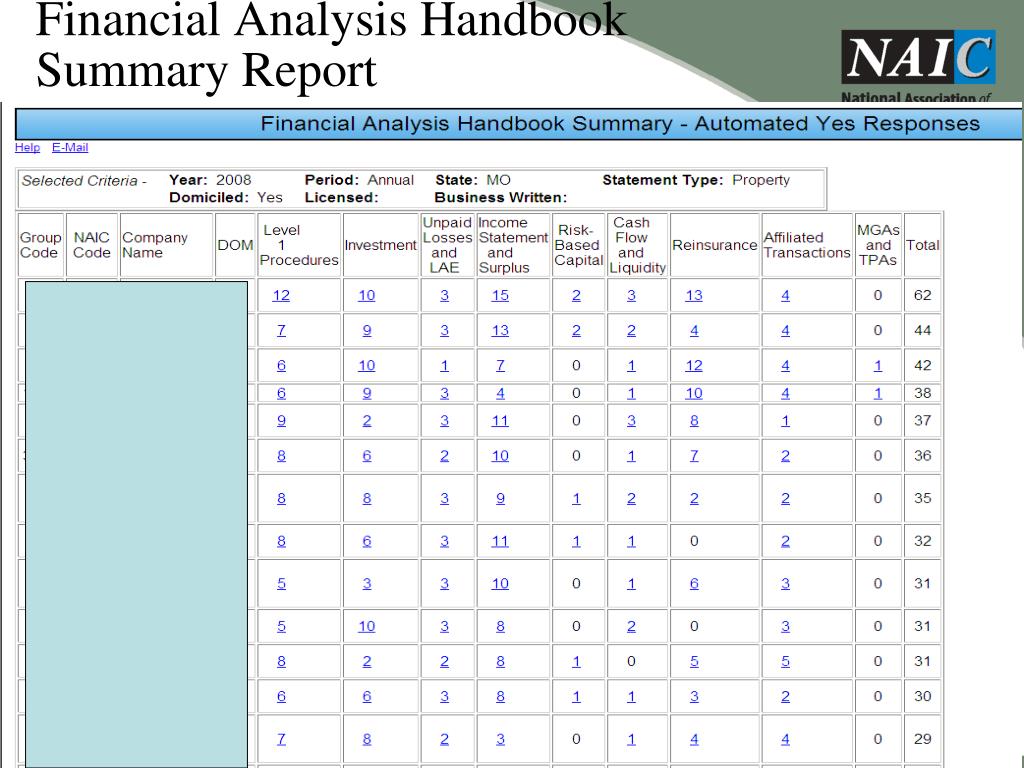The height and width of the screenshot is (768, 1024).
Task: Click the NAIC Code column header
Action: [x=91, y=245]
